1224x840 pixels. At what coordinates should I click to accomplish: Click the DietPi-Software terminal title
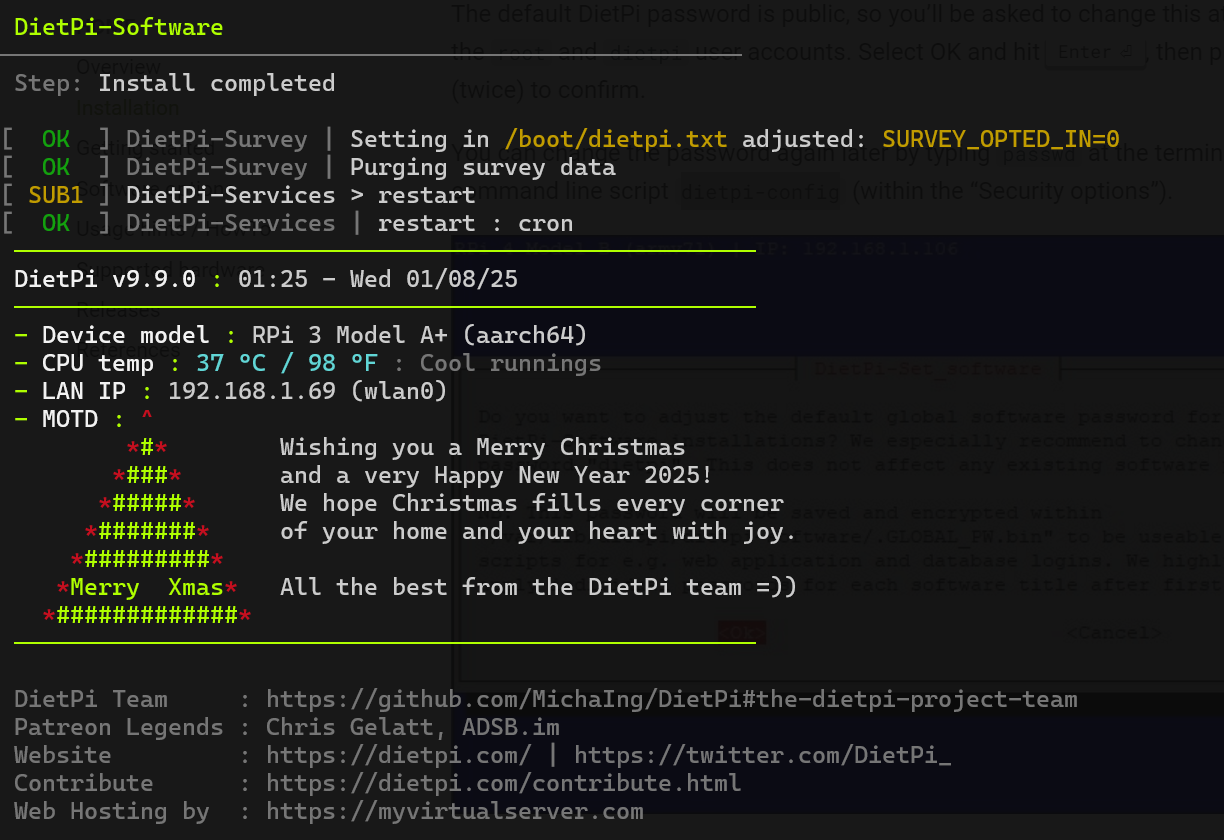coord(119,27)
